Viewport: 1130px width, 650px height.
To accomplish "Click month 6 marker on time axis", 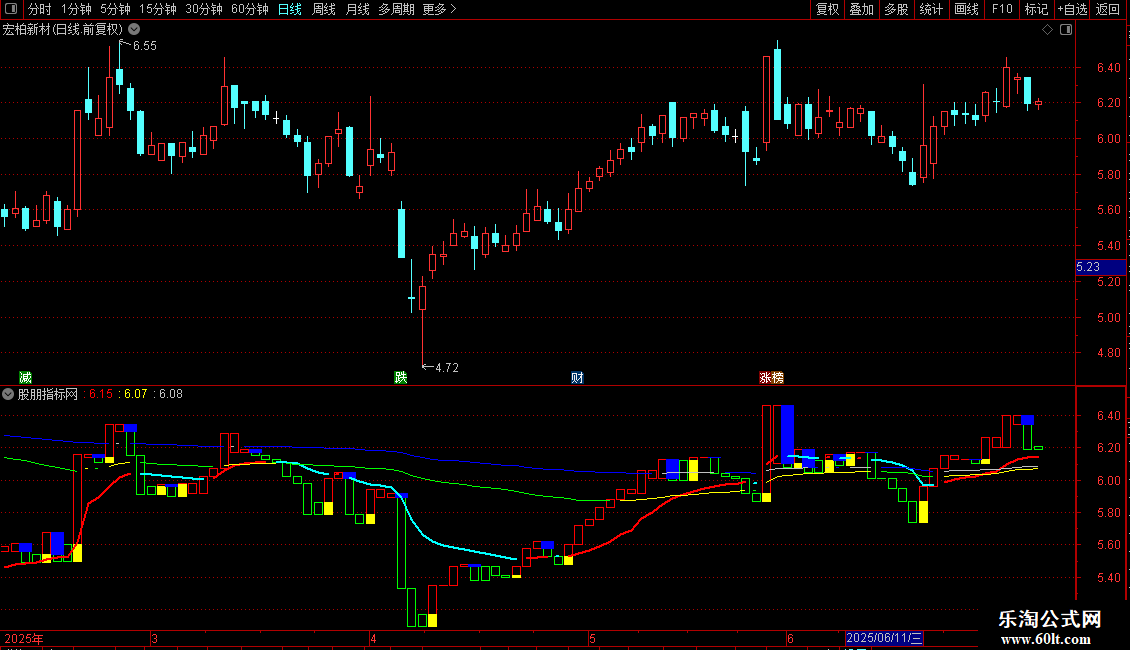I will (x=790, y=638).
